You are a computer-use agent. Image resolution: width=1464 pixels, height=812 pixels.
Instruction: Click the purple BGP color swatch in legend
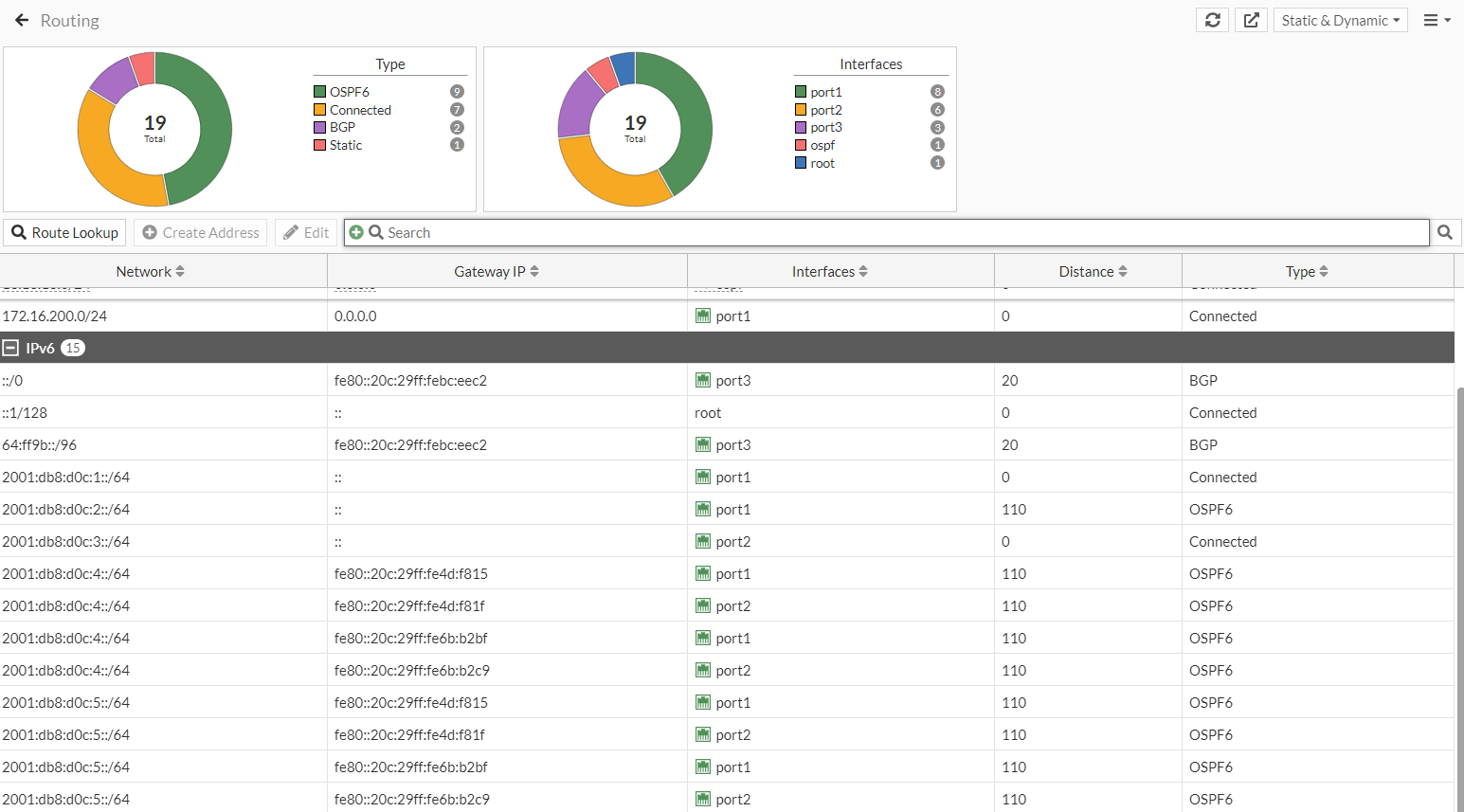coord(322,127)
